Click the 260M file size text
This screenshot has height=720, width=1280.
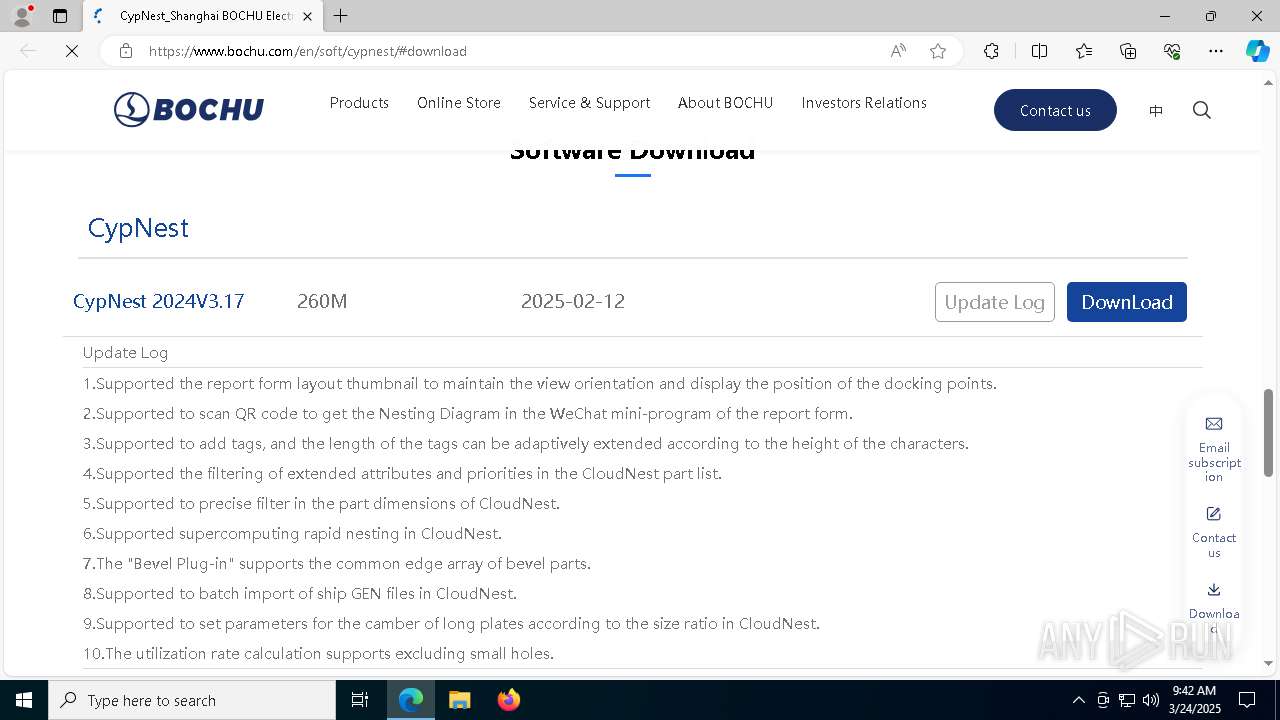point(322,301)
